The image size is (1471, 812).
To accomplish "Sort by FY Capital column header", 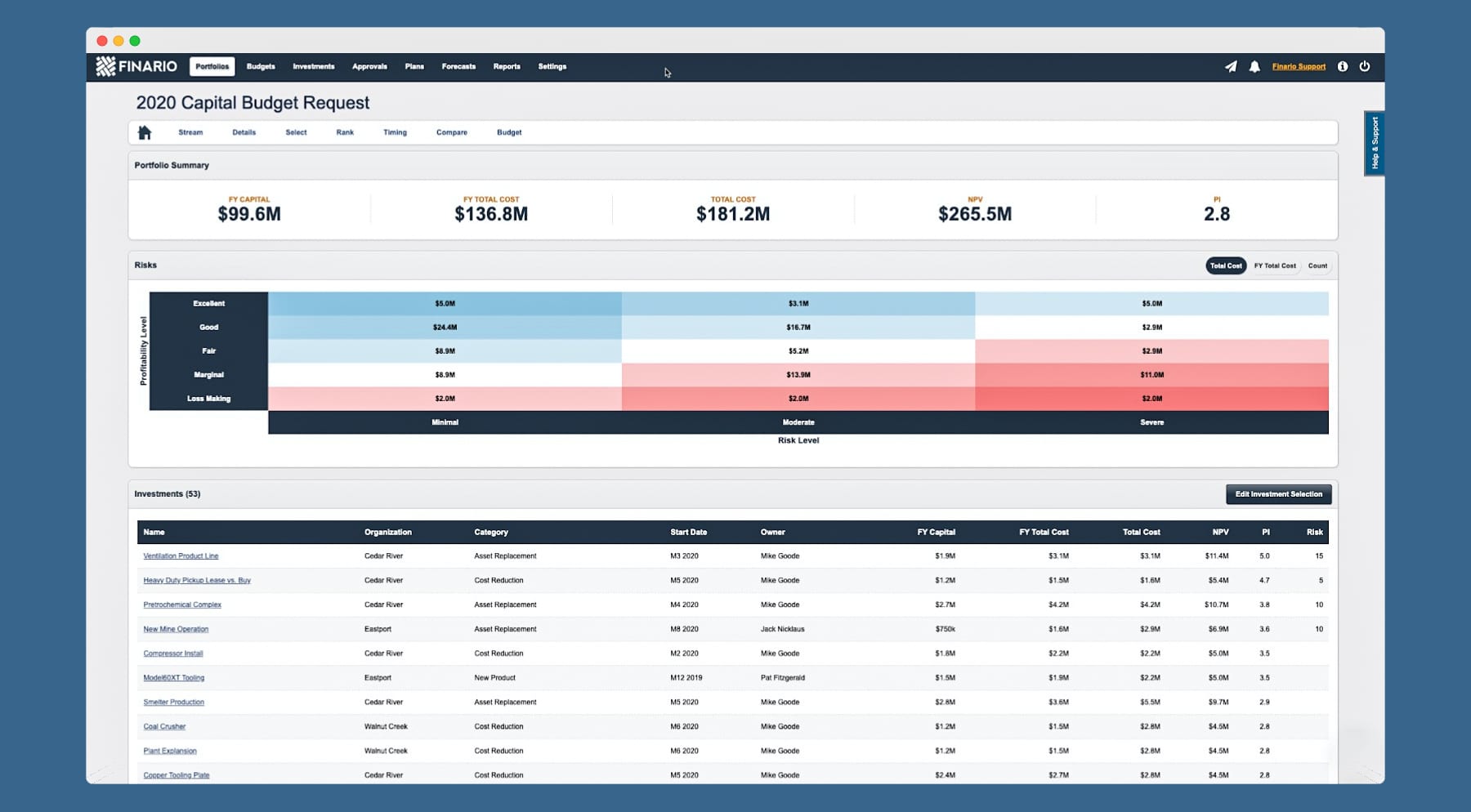I will point(937,533).
